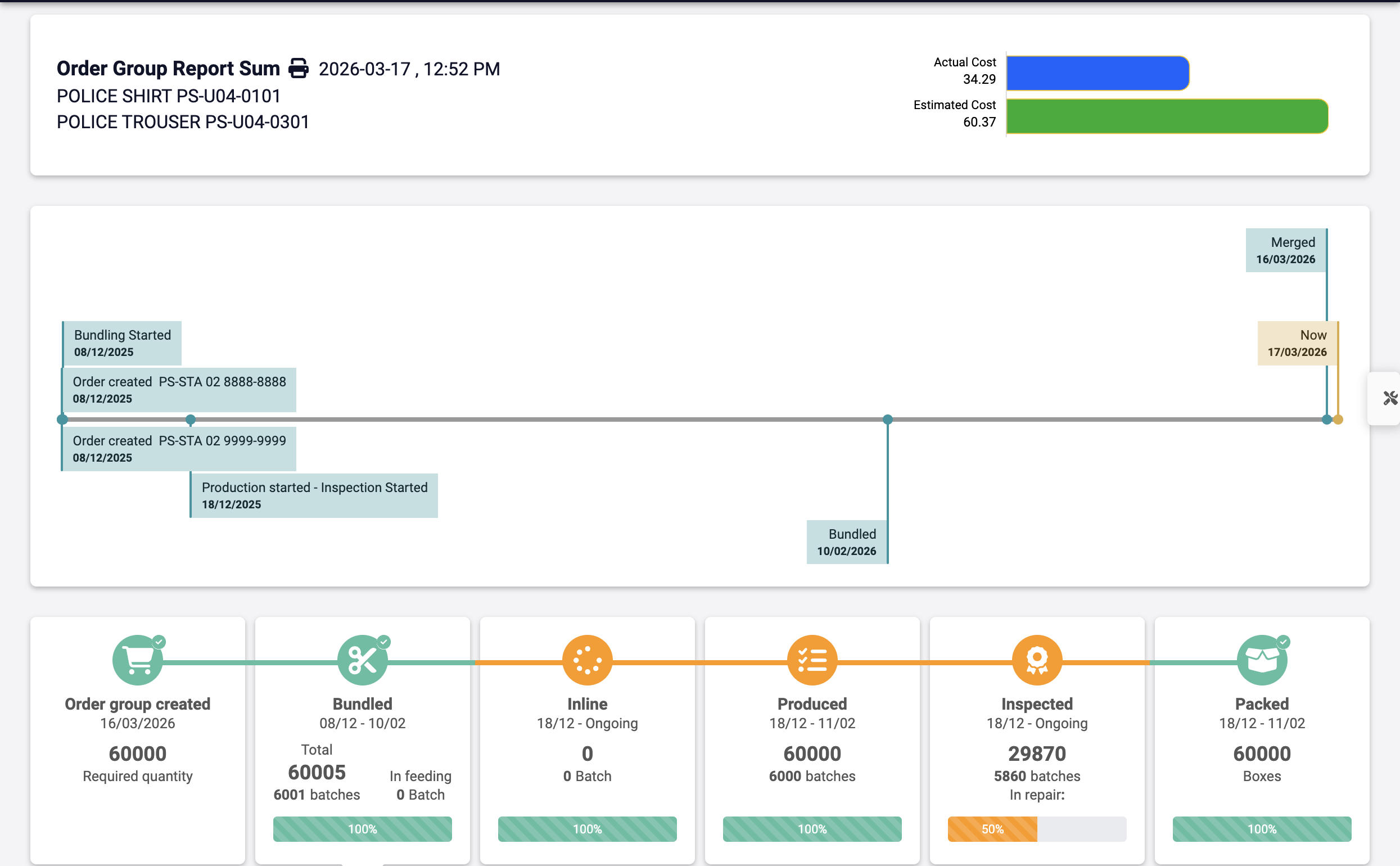This screenshot has width=1400, height=866.
Task: Click Order created PS-STA 02 9999-9999 label
Action: [179, 449]
